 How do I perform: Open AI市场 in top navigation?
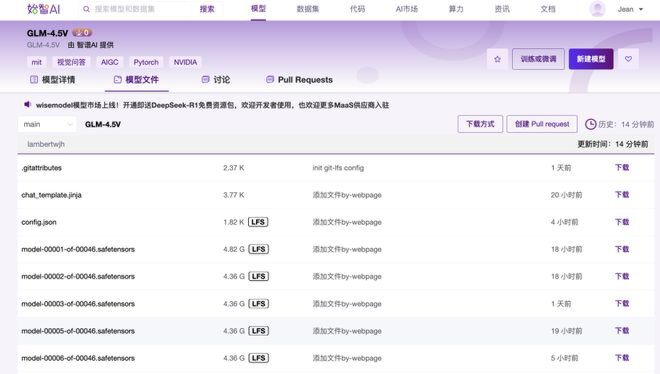coord(407,9)
